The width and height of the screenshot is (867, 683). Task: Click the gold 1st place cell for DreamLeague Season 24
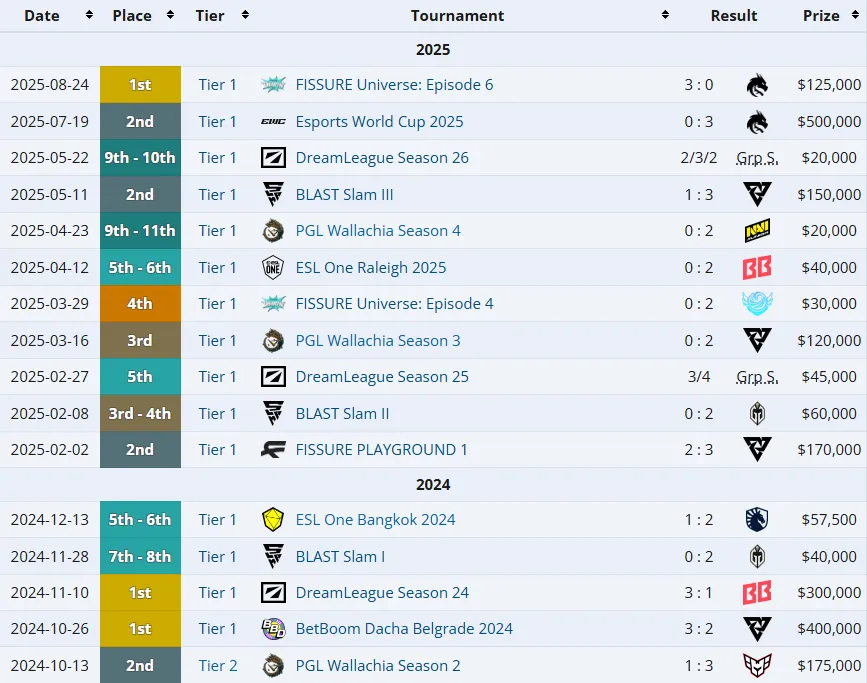click(x=140, y=593)
